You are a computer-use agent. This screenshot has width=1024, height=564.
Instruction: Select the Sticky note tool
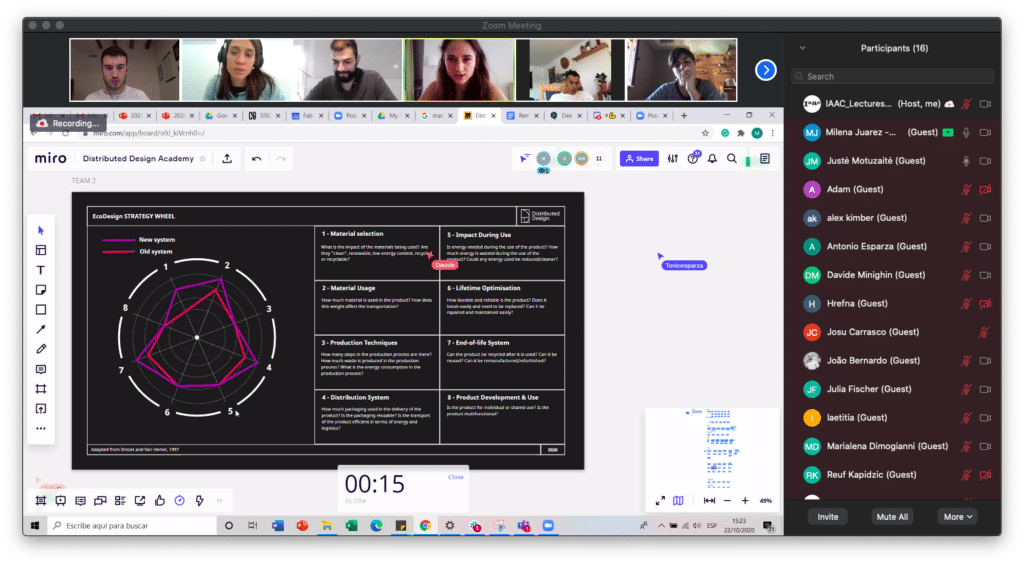41,290
